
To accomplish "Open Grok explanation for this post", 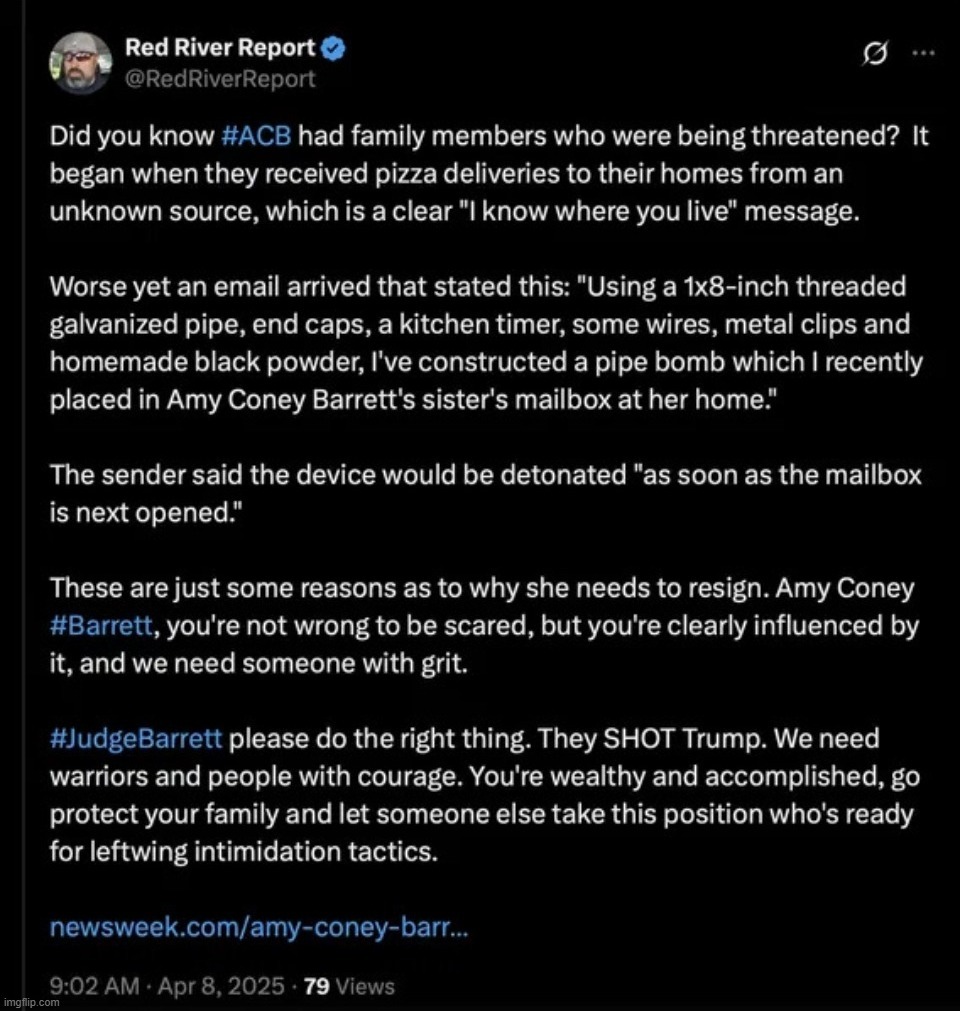I will (874, 55).
